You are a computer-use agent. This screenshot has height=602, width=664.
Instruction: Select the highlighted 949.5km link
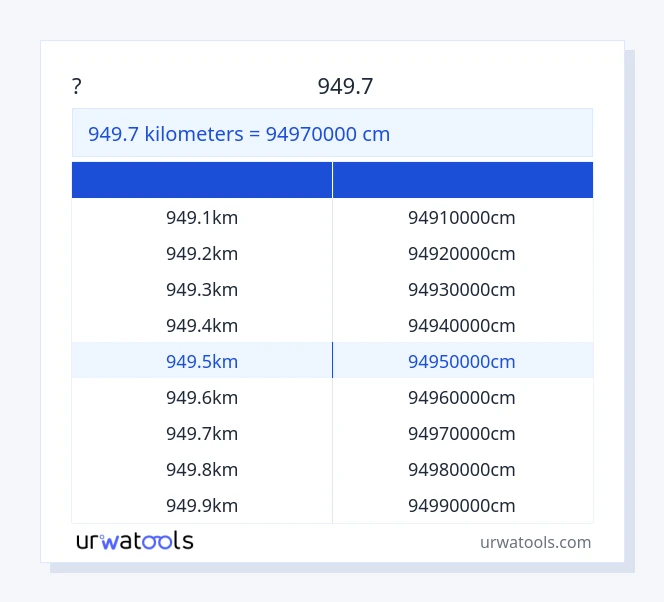point(202,361)
